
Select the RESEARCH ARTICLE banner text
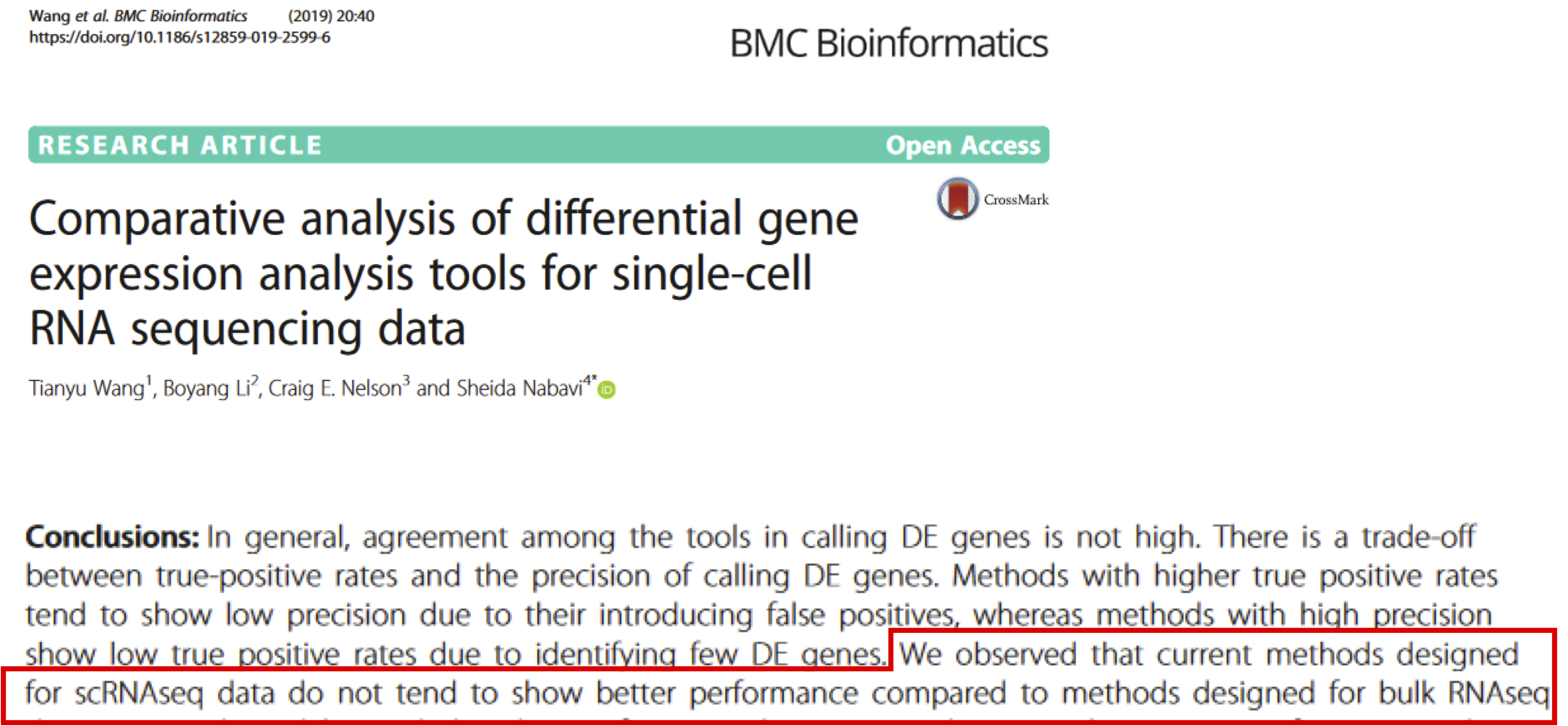[x=180, y=145]
